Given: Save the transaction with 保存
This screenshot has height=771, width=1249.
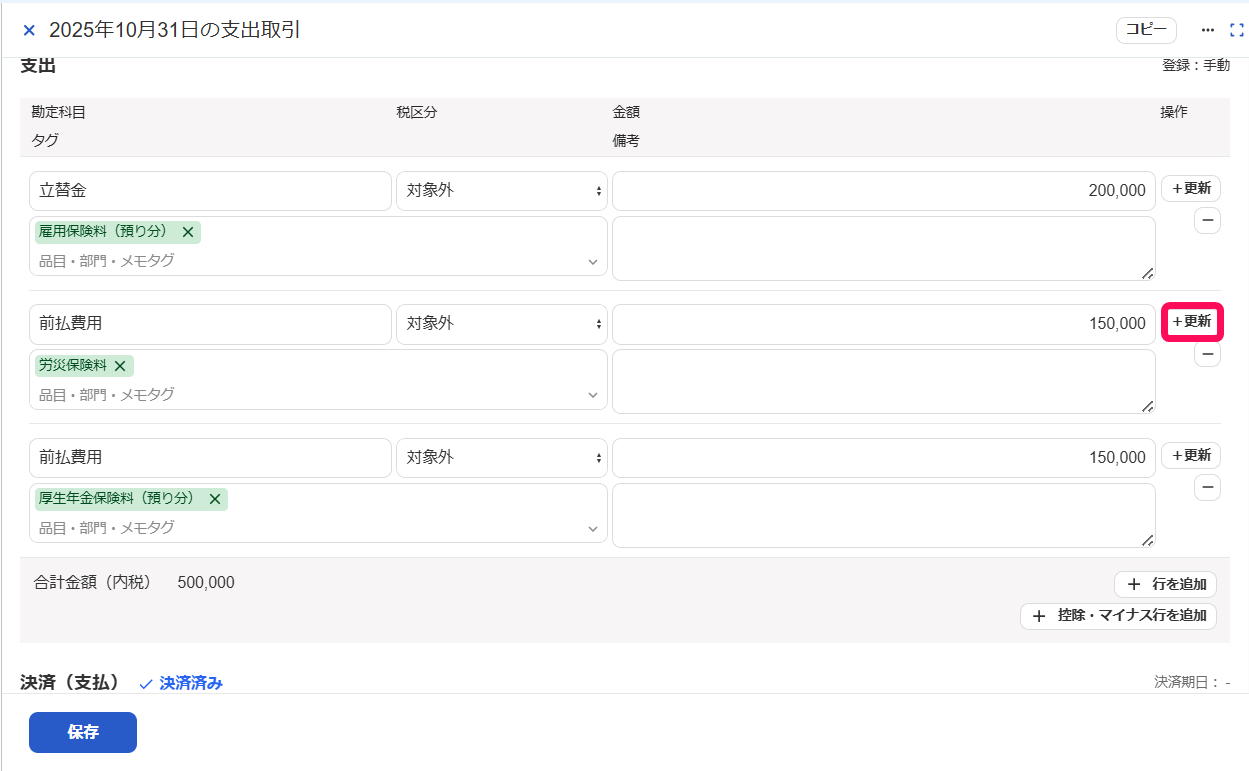Looking at the screenshot, I should coord(83,732).
